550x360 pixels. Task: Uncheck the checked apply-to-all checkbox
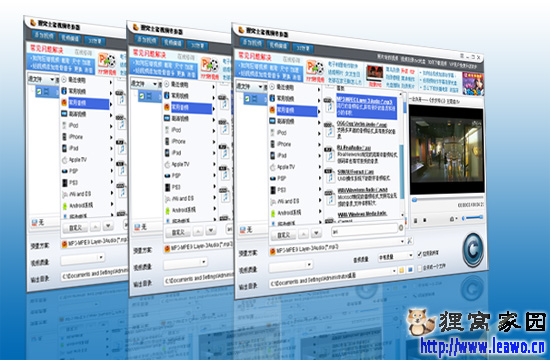(x=420, y=254)
